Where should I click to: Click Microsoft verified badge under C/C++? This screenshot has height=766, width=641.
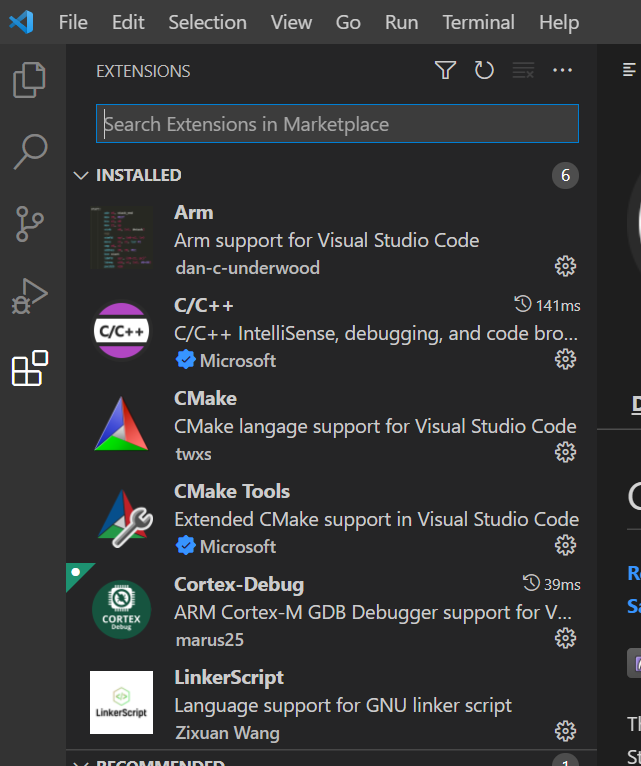pos(185,360)
